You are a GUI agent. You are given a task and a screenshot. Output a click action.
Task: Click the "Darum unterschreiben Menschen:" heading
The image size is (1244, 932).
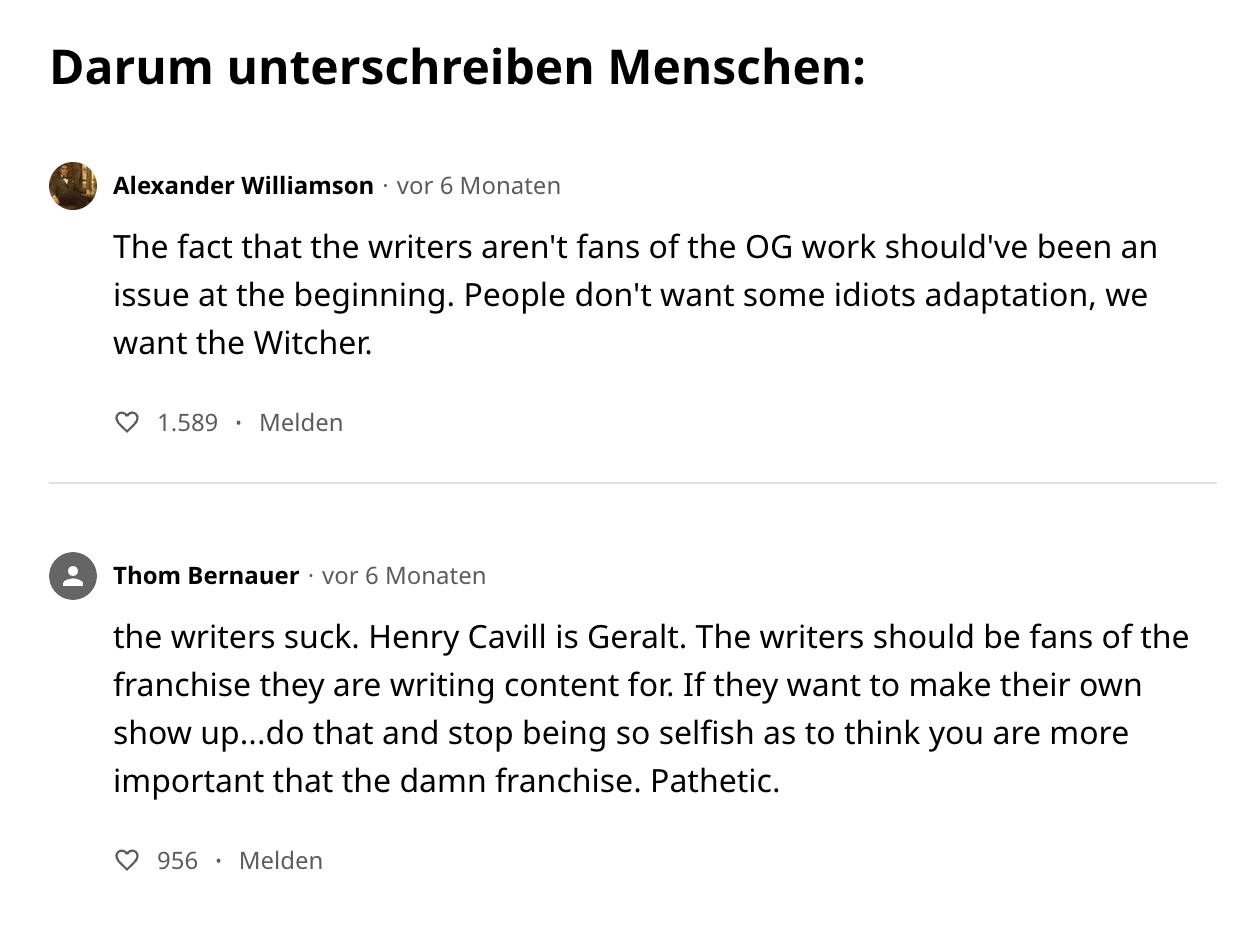pos(457,68)
